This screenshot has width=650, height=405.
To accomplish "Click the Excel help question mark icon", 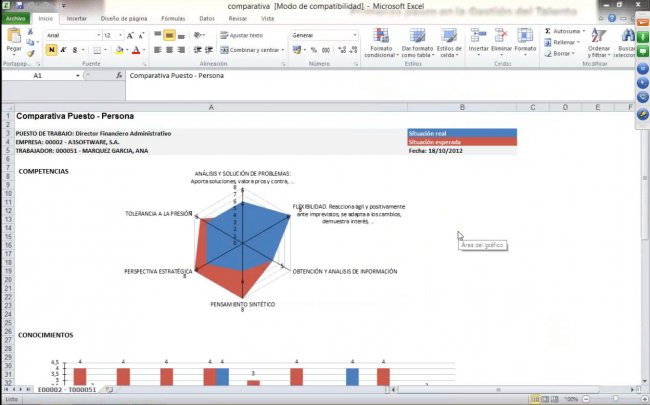I will tap(612, 19).
